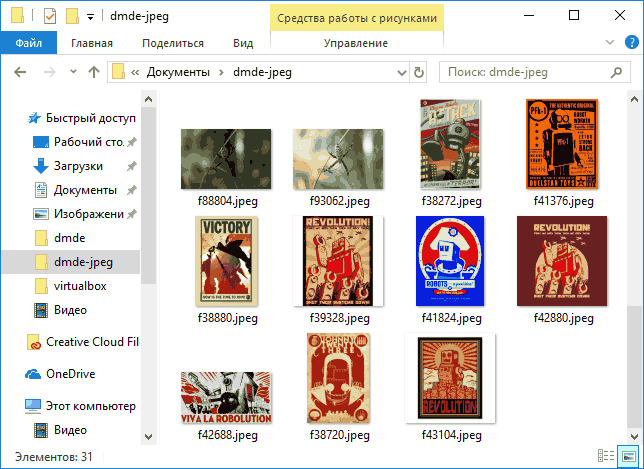Screen dimensions: 644x469
Task: Click the Forward navigation arrow
Action: pyautogui.click(x=49, y=72)
